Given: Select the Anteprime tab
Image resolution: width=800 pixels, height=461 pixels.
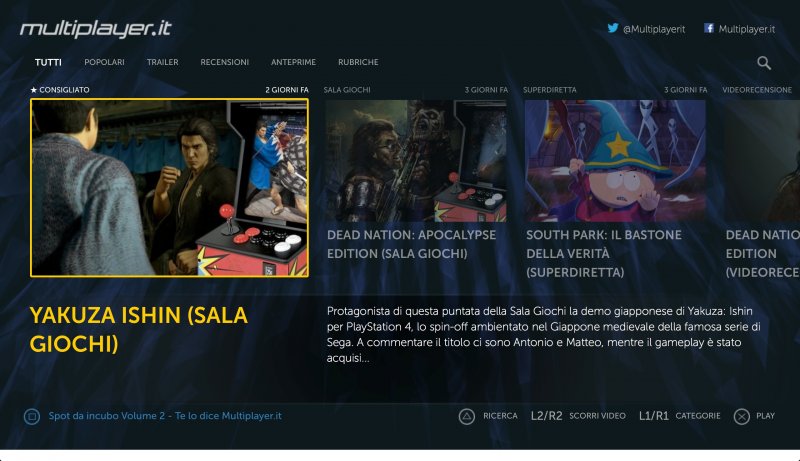Looking at the screenshot, I should pyautogui.click(x=294, y=62).
